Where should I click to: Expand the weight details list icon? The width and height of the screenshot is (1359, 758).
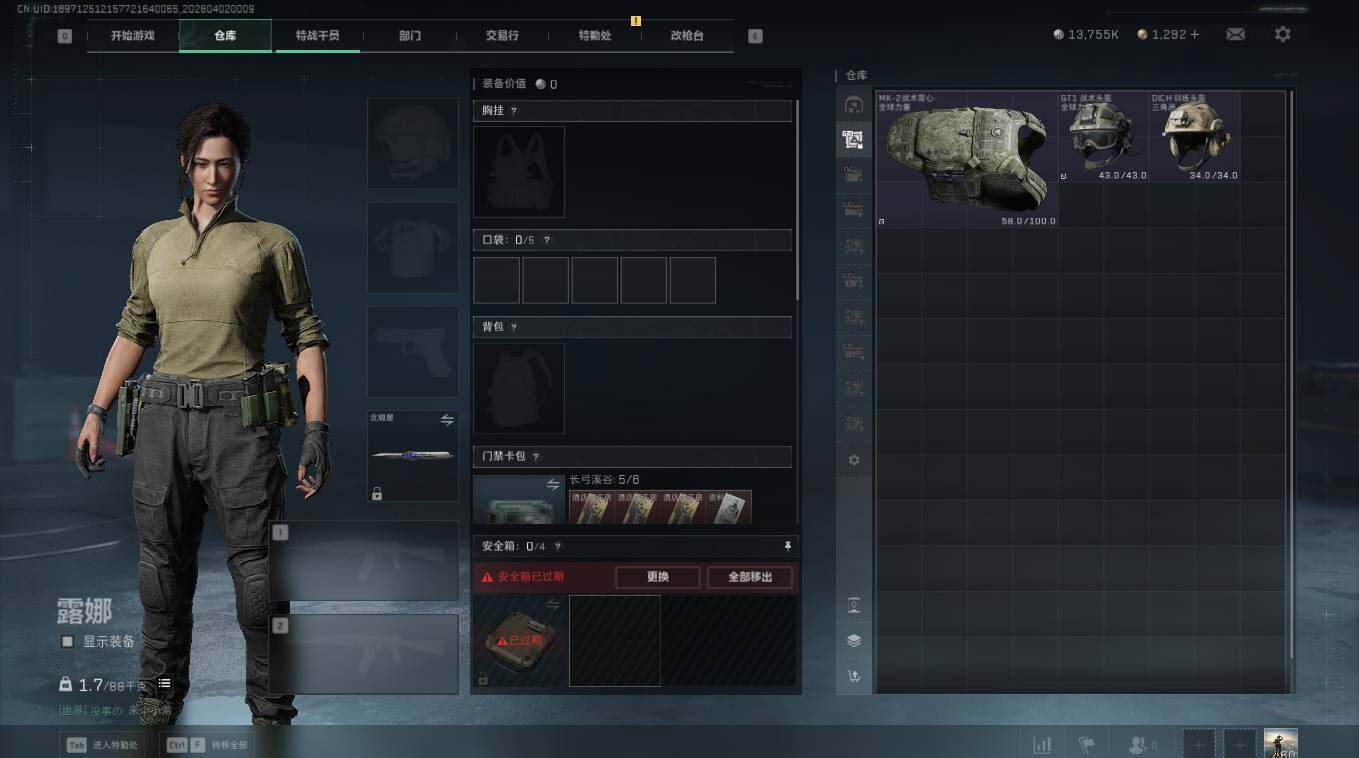point(164,684)
